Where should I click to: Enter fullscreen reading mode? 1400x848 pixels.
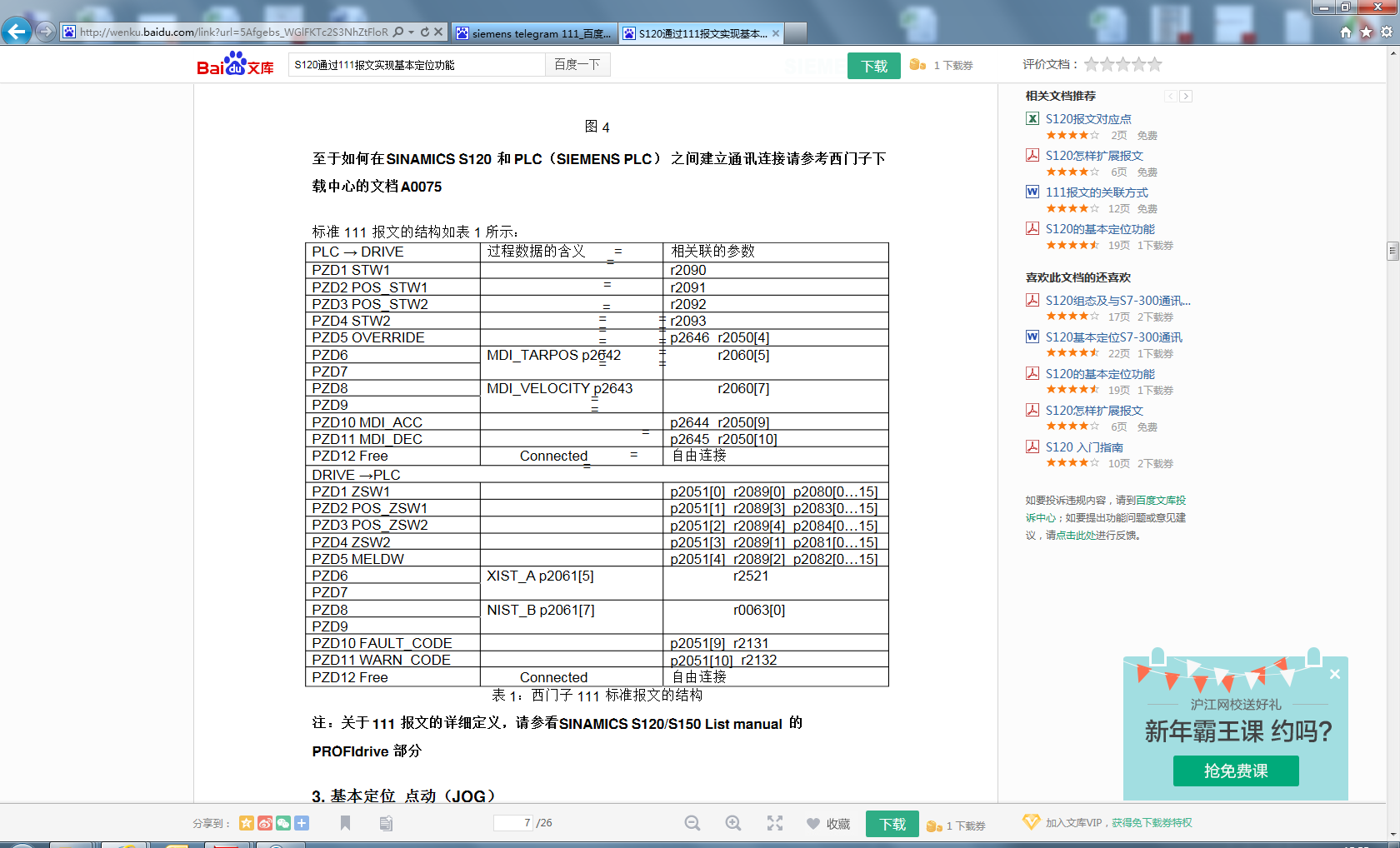(775, 823)
